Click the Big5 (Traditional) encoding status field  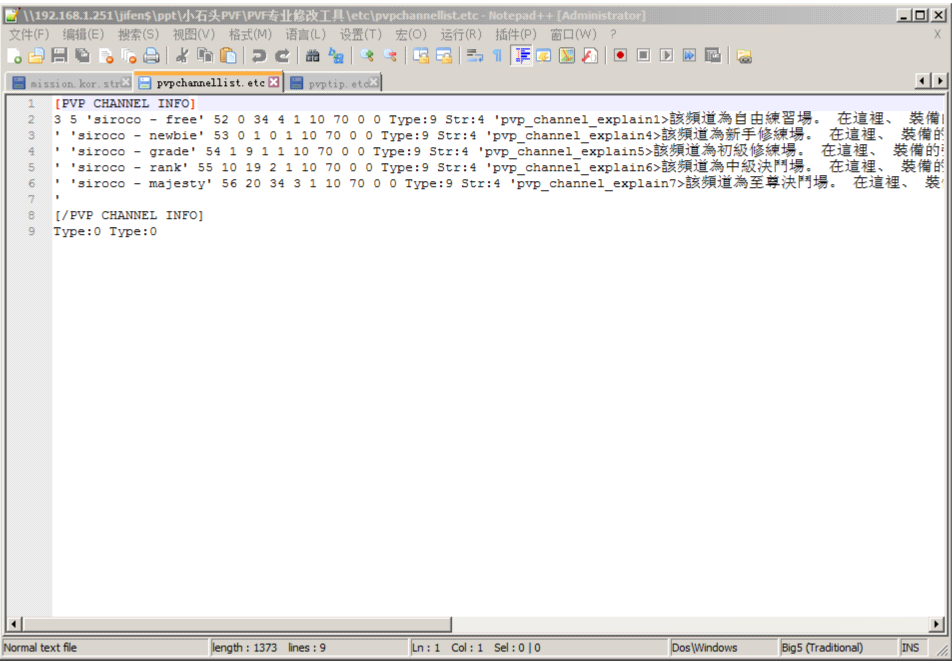click(837, 648)
